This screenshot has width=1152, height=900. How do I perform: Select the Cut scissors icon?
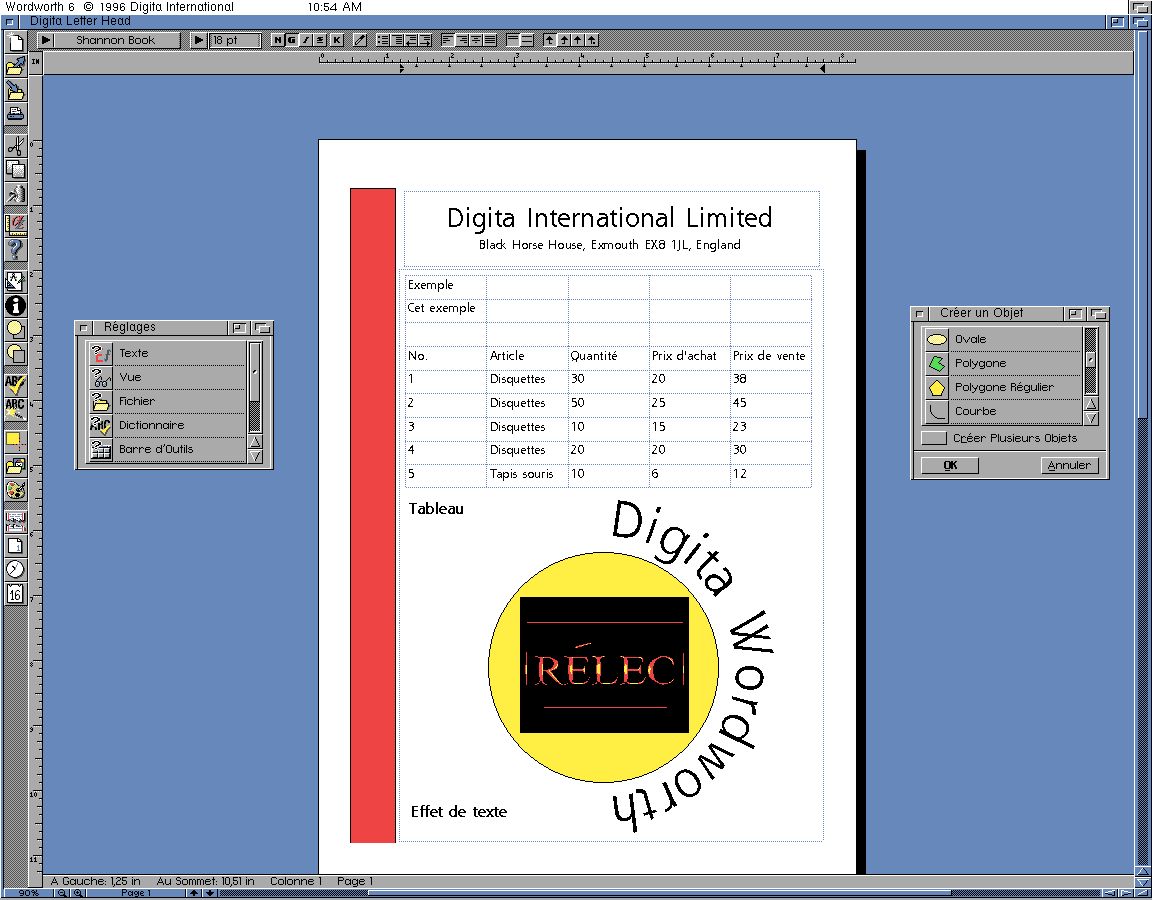pos(15,145)
